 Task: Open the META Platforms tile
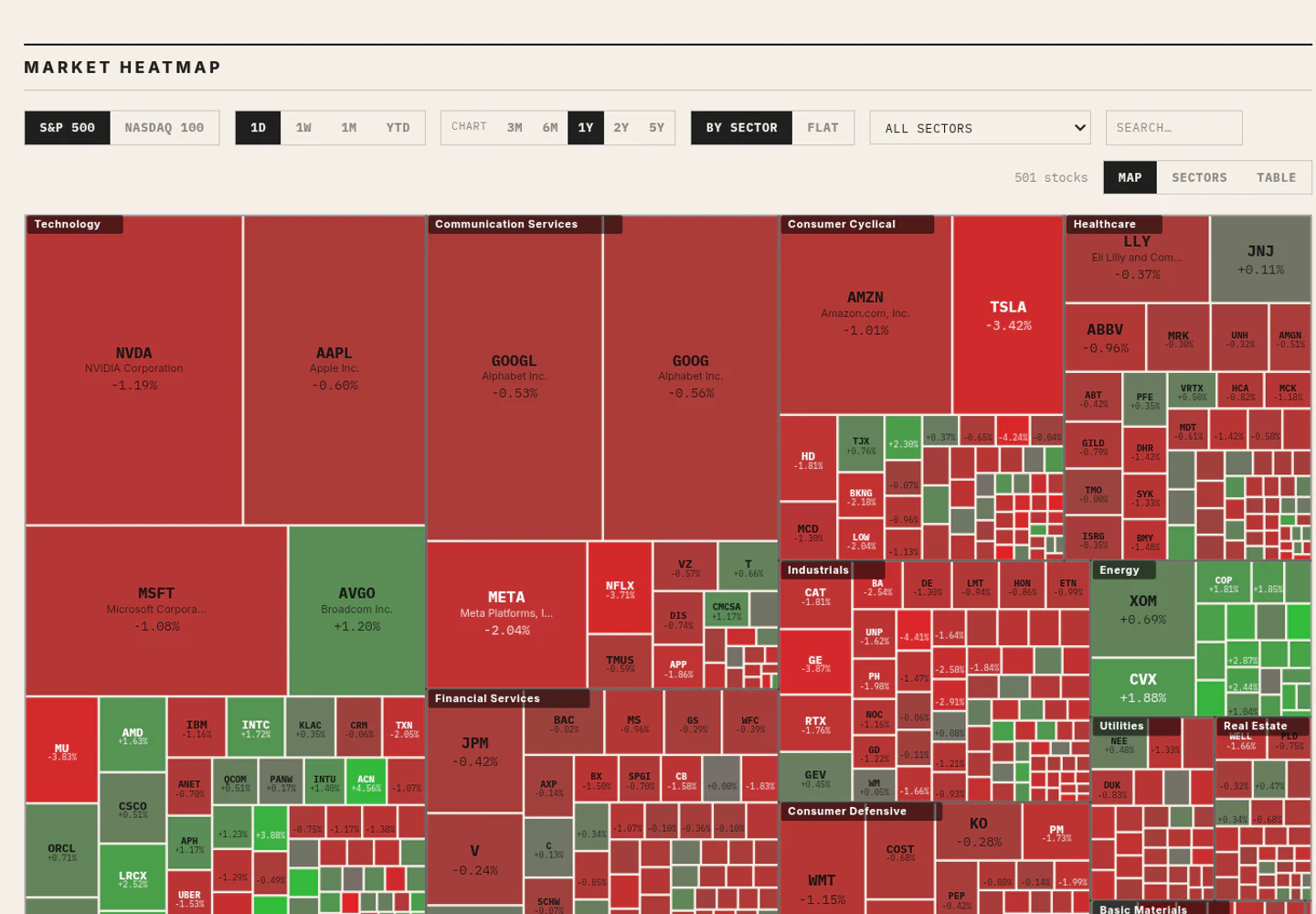pos(507,614)
